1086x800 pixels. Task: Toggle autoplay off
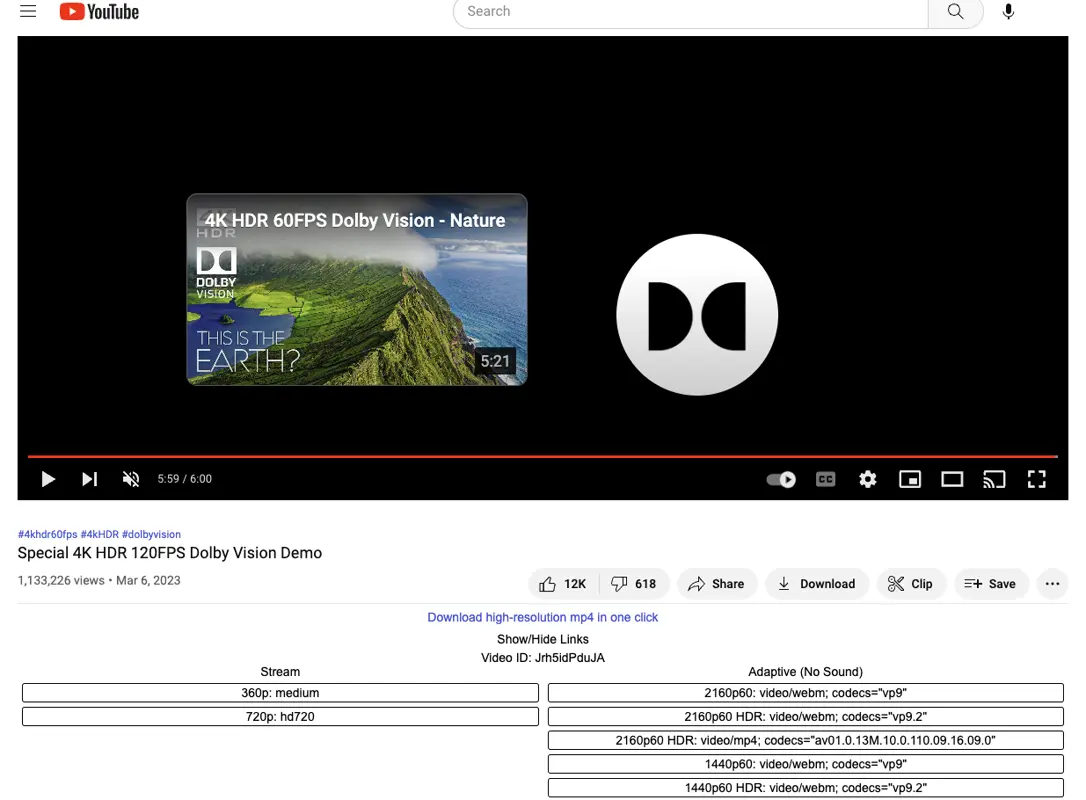(x=780, y=479)
